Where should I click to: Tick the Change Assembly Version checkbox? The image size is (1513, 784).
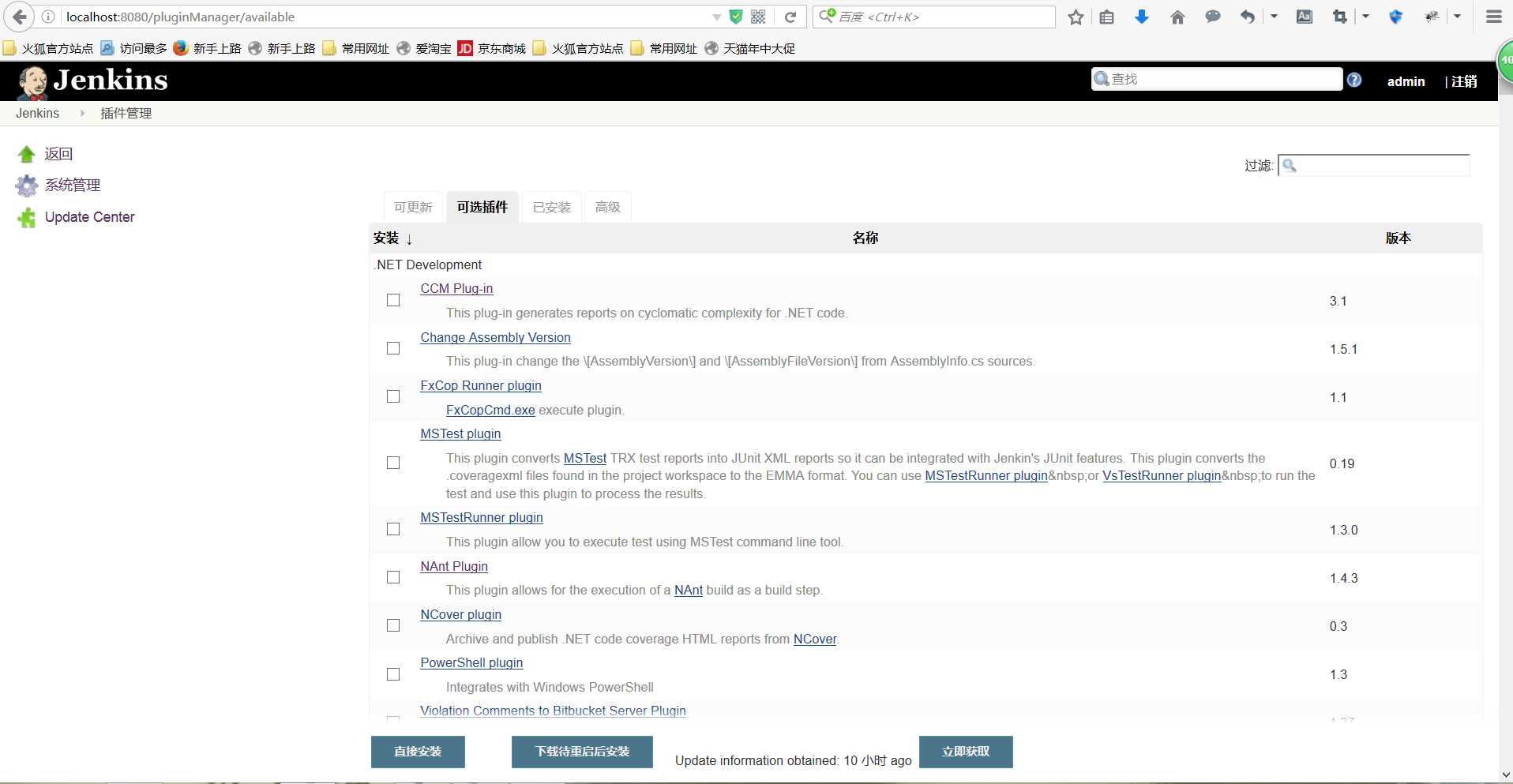coord(393,348)
